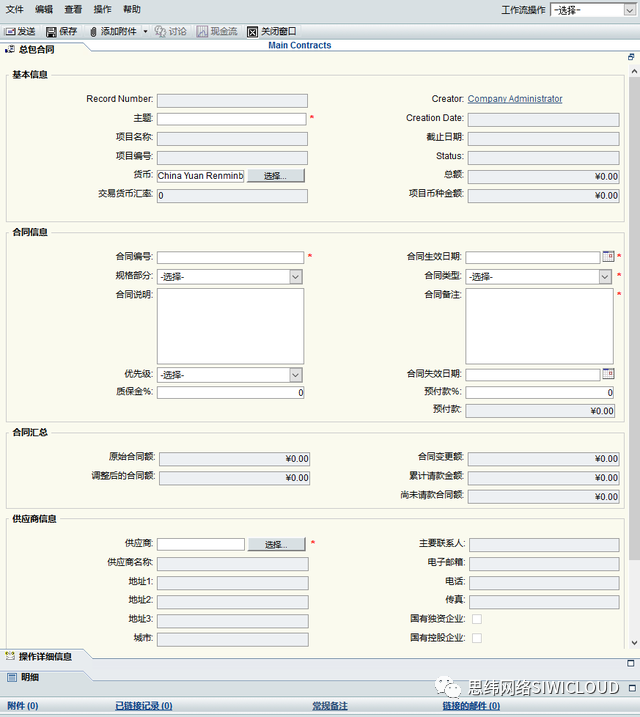Image resolution: width=640 pixels, height=717 pixels.
Task: Click the 交易货币汇率 field
Action: [x=232, y=196]
